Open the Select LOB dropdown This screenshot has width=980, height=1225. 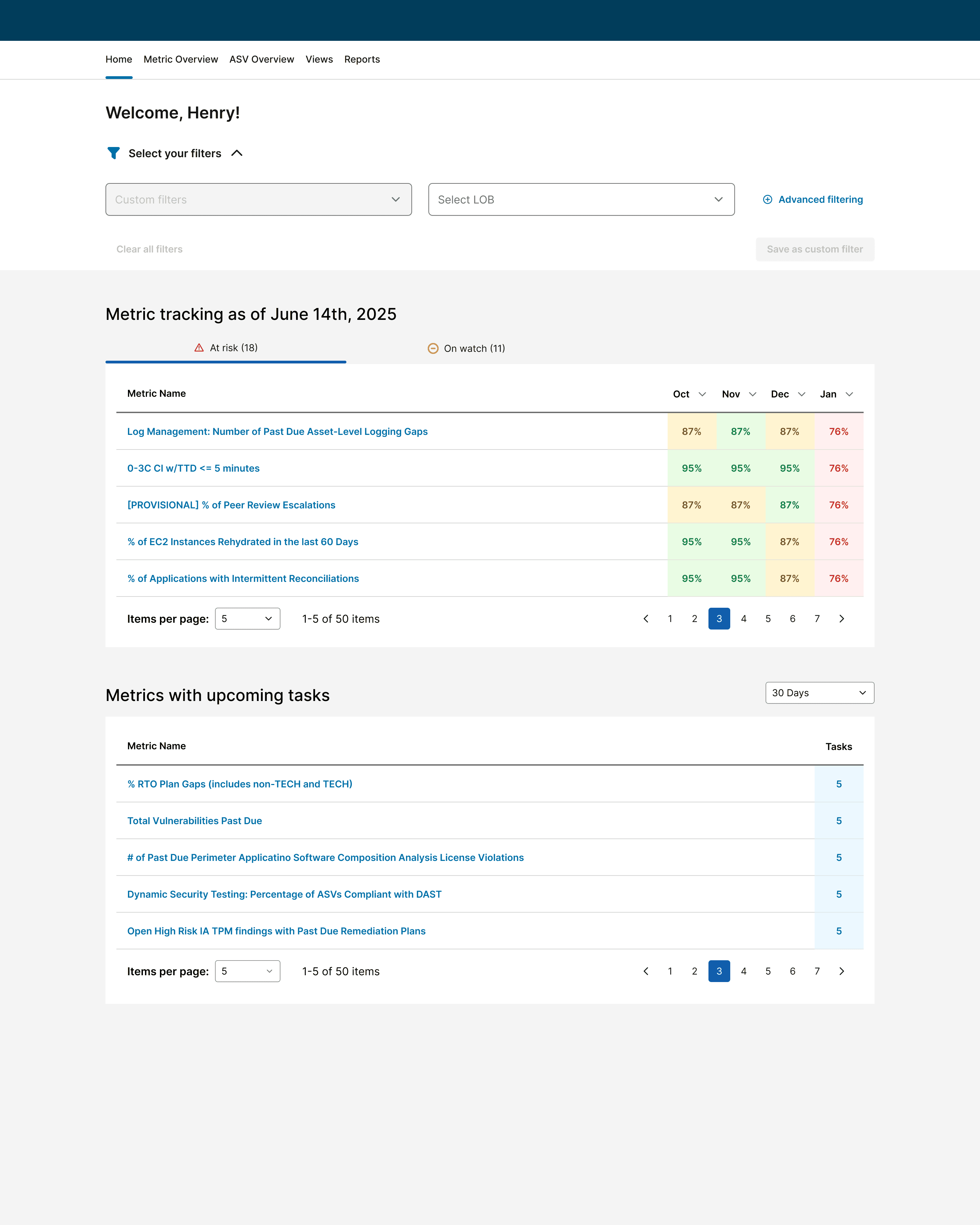[x=581, y=199]
